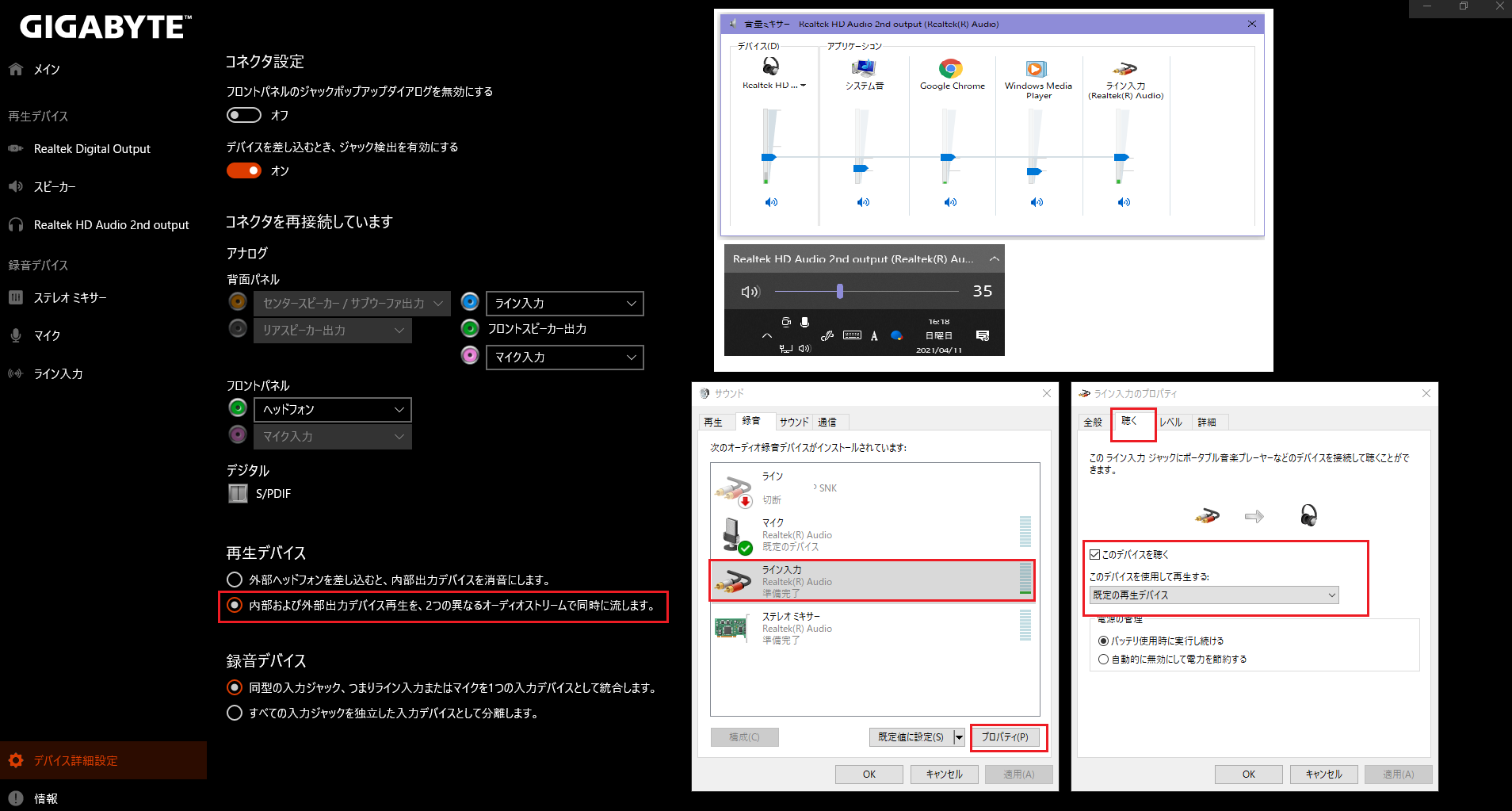
Task: Select Realtek HD Audio 2nd output headphone entry
Action: point(111,224)
